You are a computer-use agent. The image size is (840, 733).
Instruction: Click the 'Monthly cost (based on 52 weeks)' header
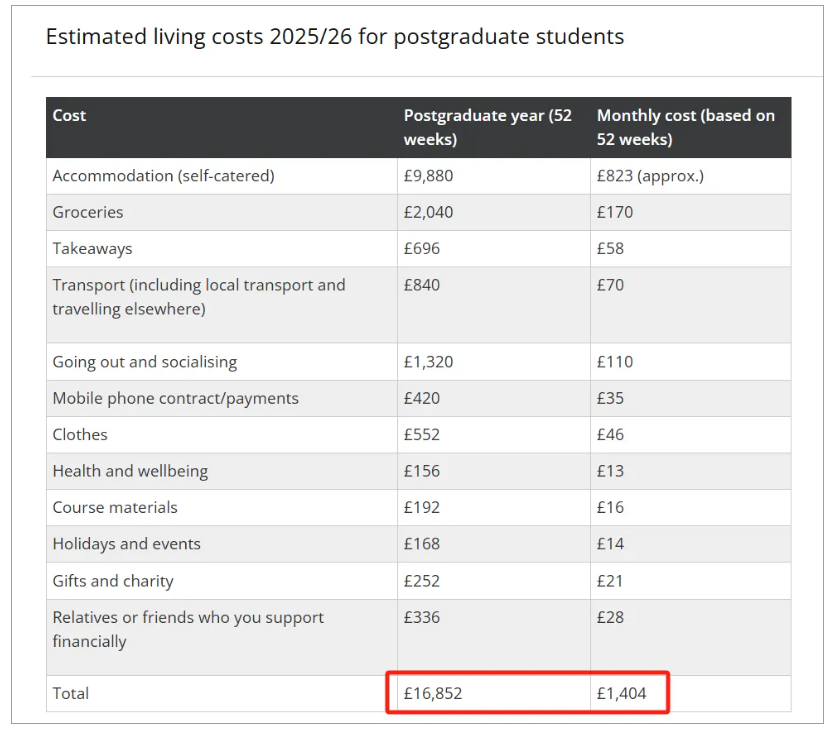pos(686,127)
